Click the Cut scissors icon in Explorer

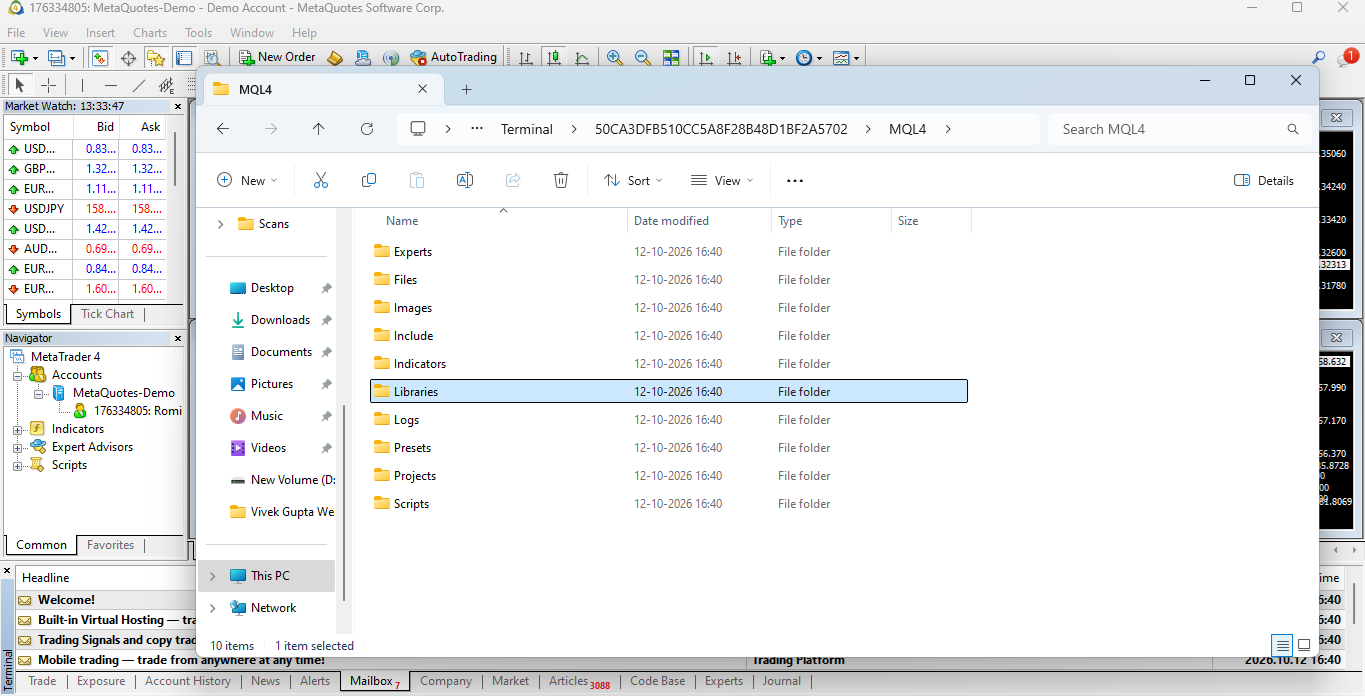tap(321, 180)
